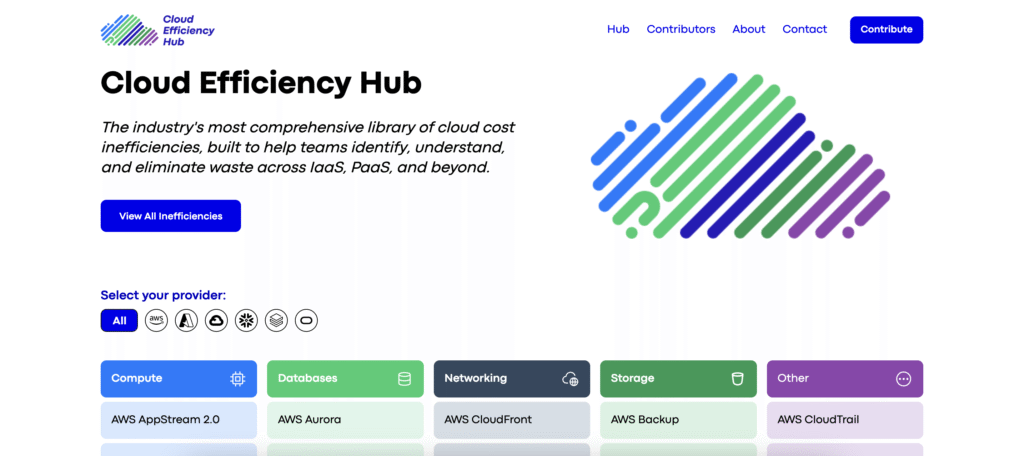This screenshot has width=1024, height=456.
Task: Filter by the Snowflake provider icon
Action: click(246, 320)
